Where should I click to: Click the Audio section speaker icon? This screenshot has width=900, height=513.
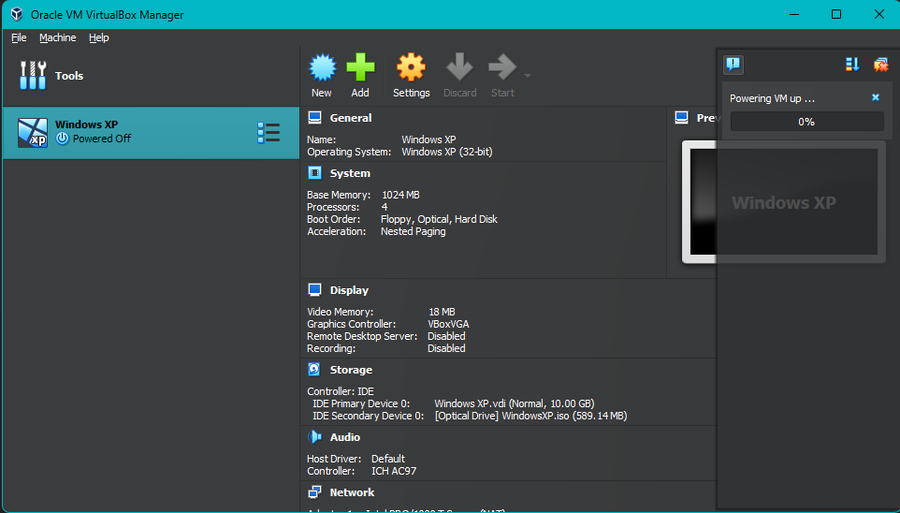[315, 437]
